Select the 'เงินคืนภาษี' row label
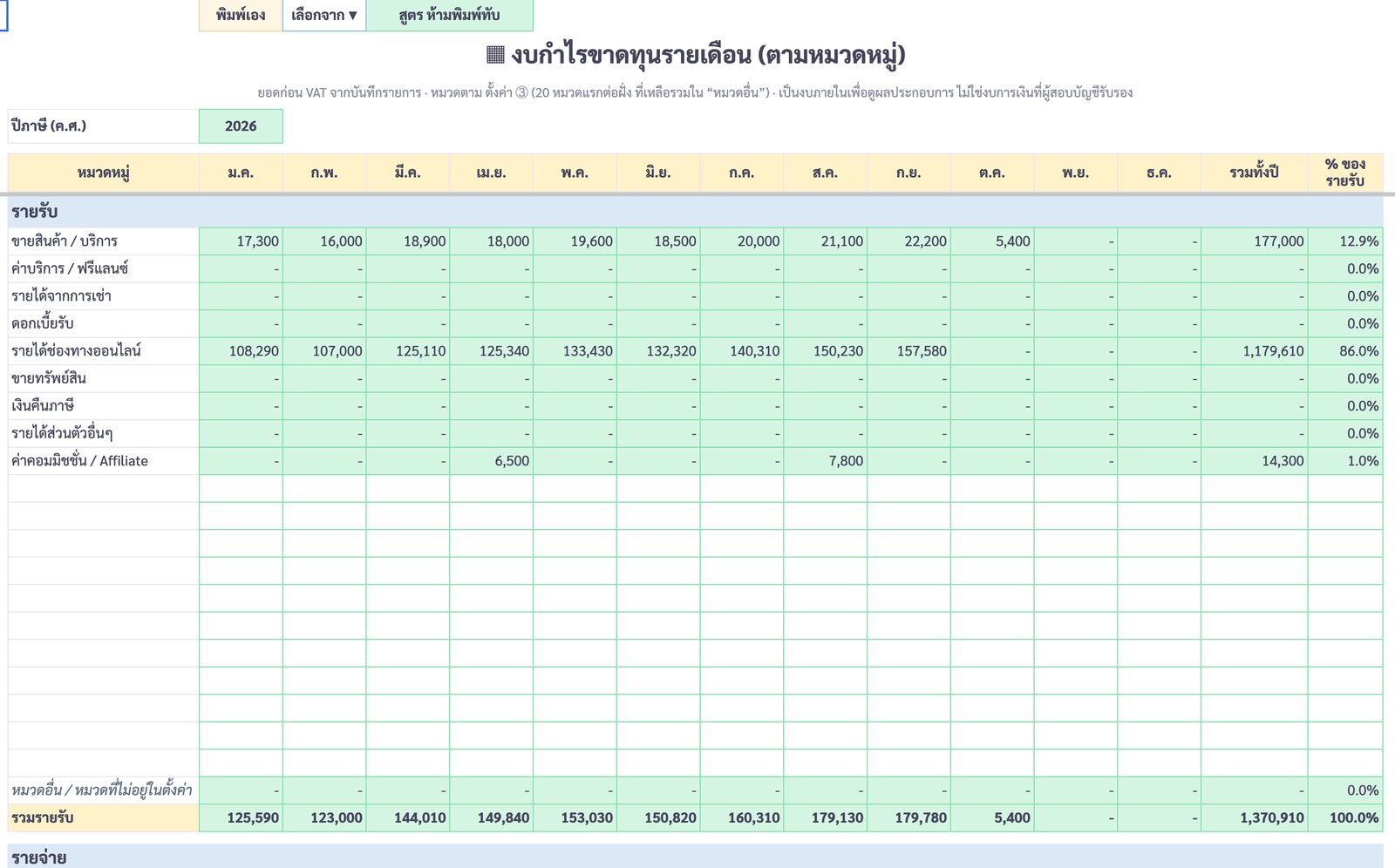The image size is (1395, 868). pyautogui.click(x=104, y=406)
